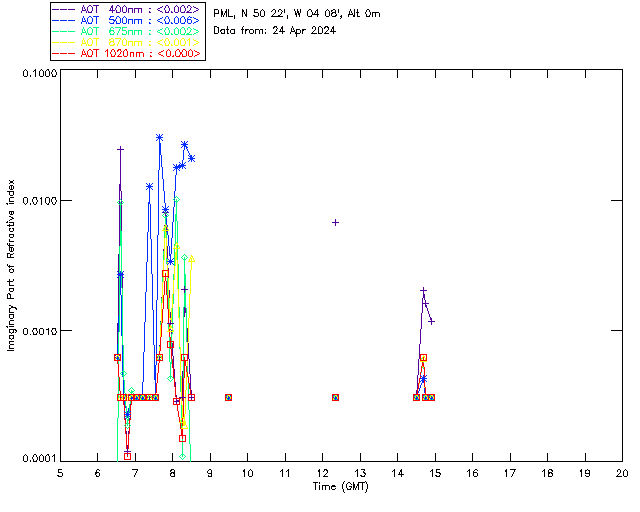Click the 12 tick on the time axis

(322, 472)
